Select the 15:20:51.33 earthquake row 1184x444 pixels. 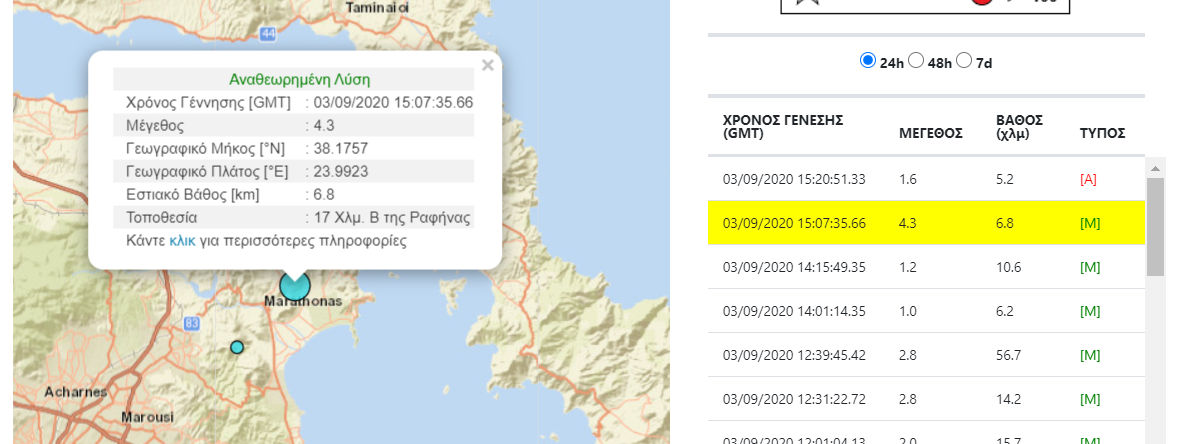pyautogui.click(x=793, y=179)
